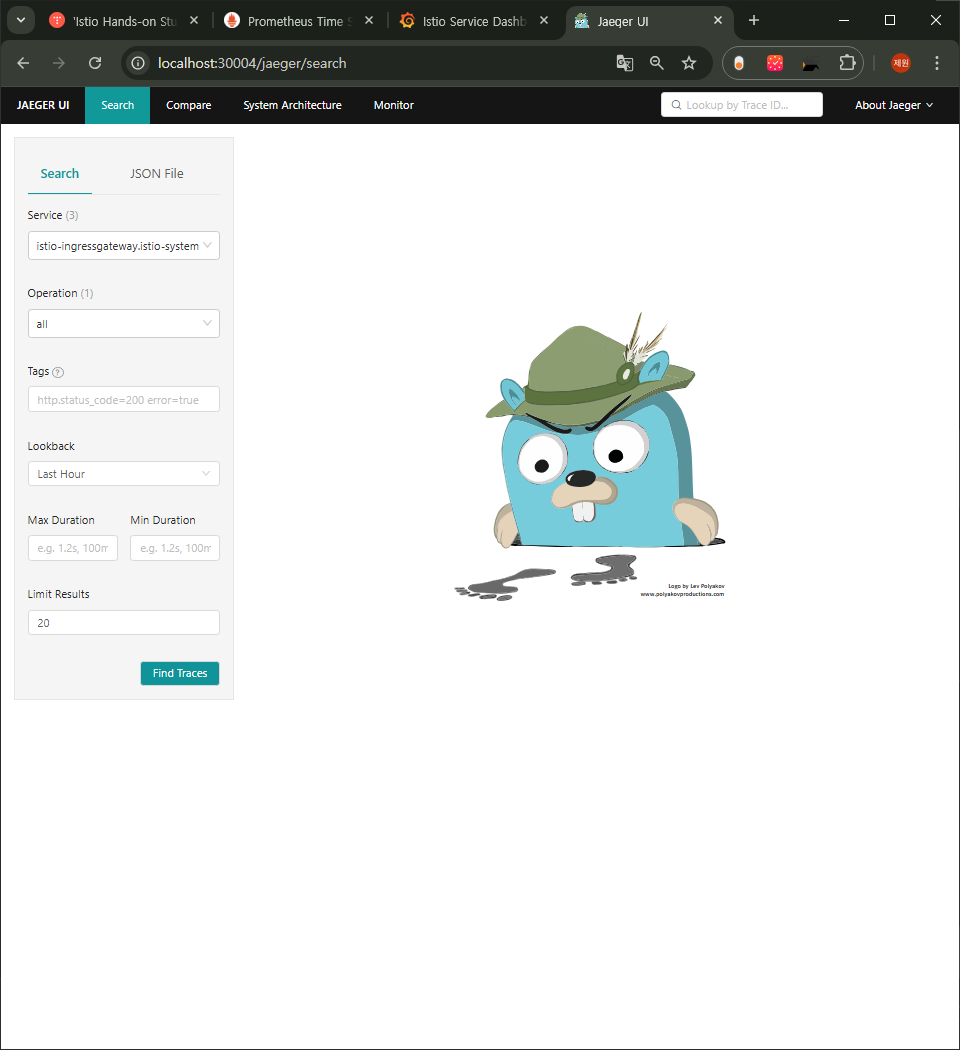Open the Operation dropdown showing all
Screen dimensions: 960x1050
(x=124, y=323)
